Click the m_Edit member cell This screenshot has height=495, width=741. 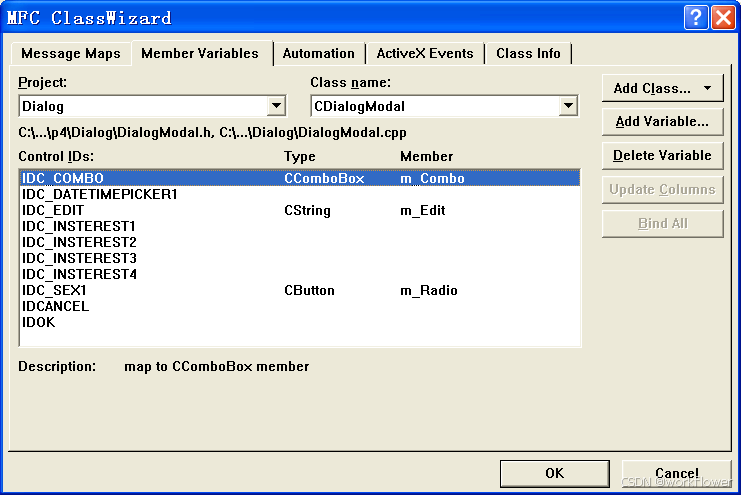point(422,210)
